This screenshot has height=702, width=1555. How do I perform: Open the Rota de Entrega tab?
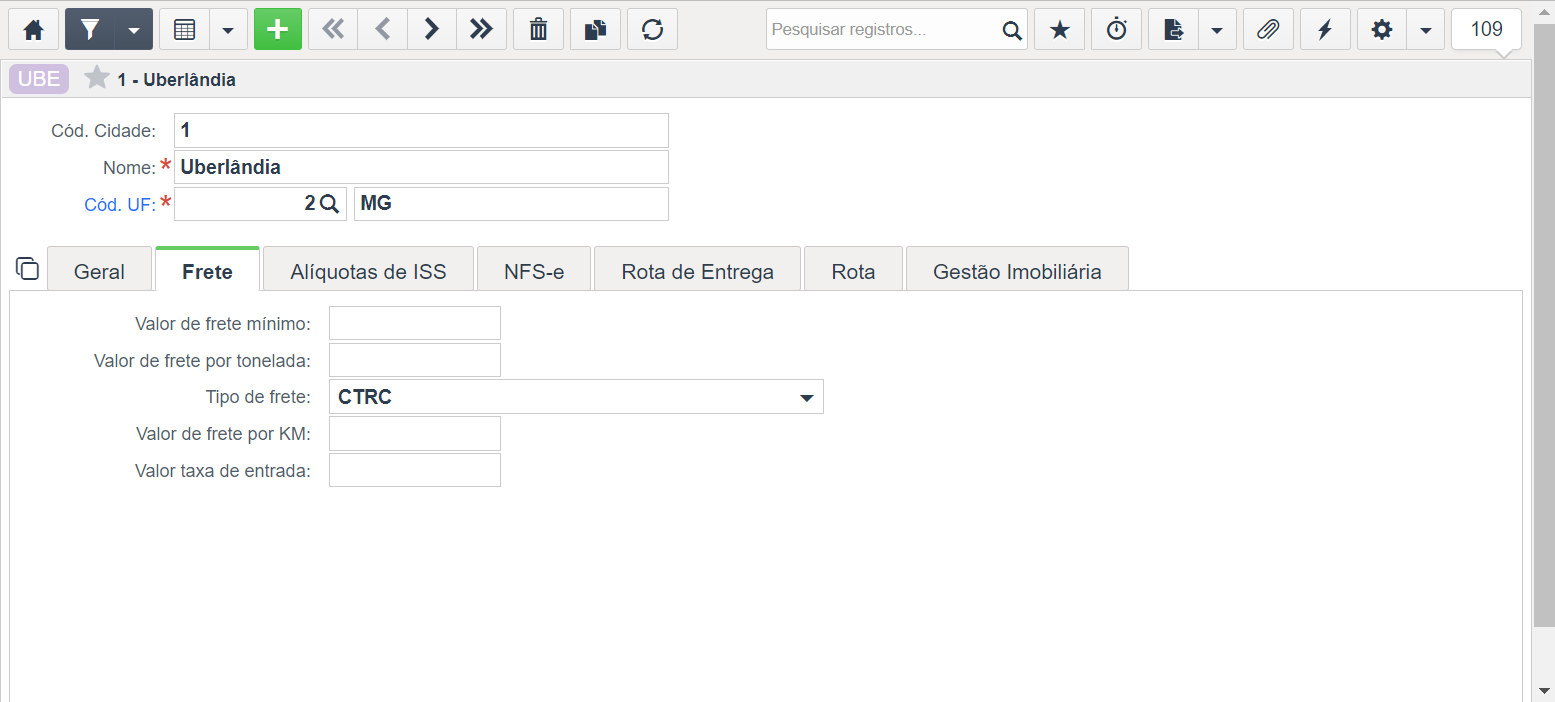697,271
